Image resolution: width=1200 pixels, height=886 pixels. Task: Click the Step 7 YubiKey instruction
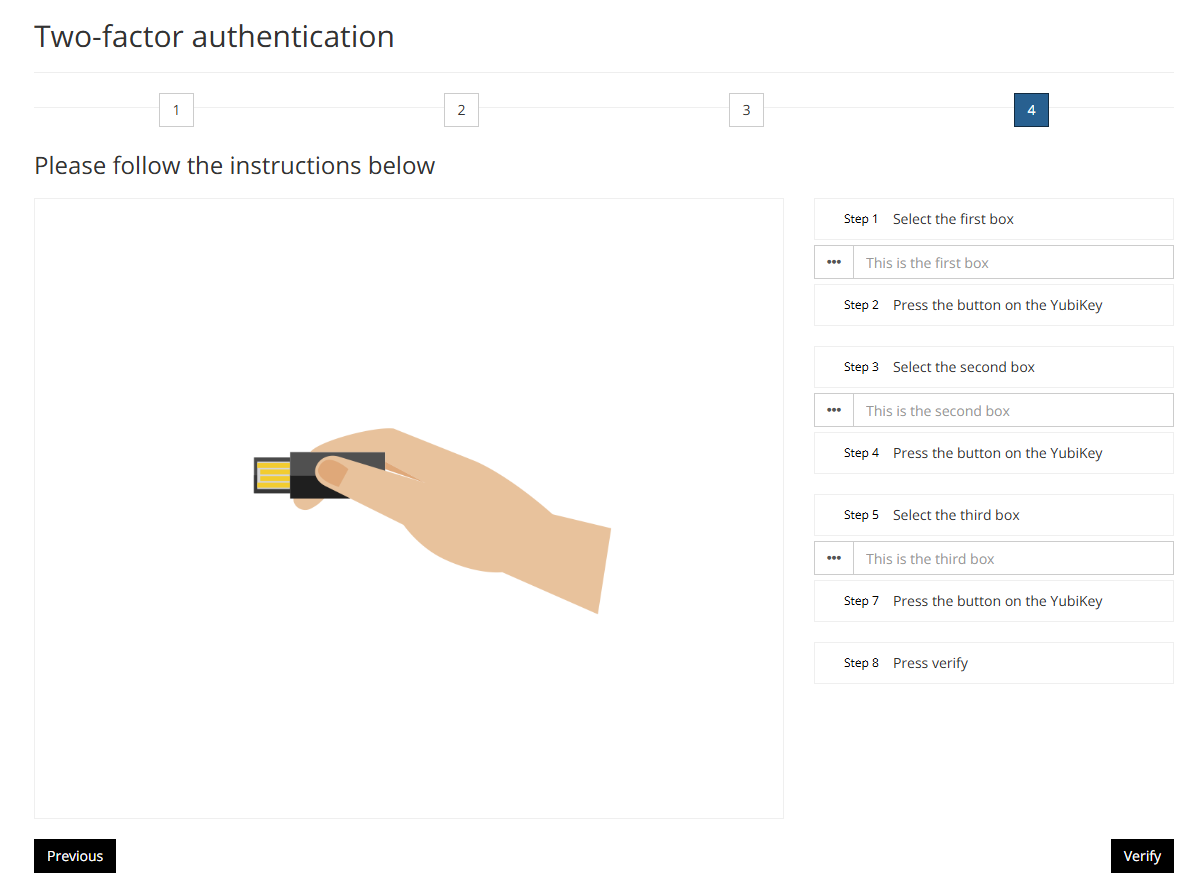point(997,601)
